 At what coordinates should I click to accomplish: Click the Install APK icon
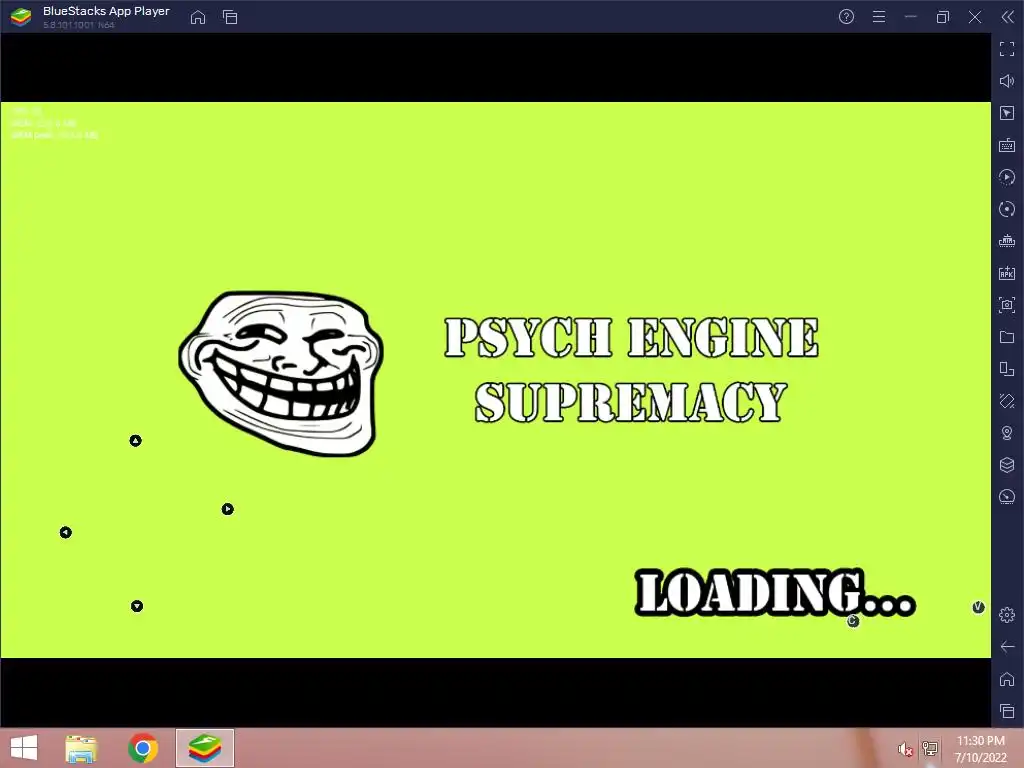[1006, 273]
